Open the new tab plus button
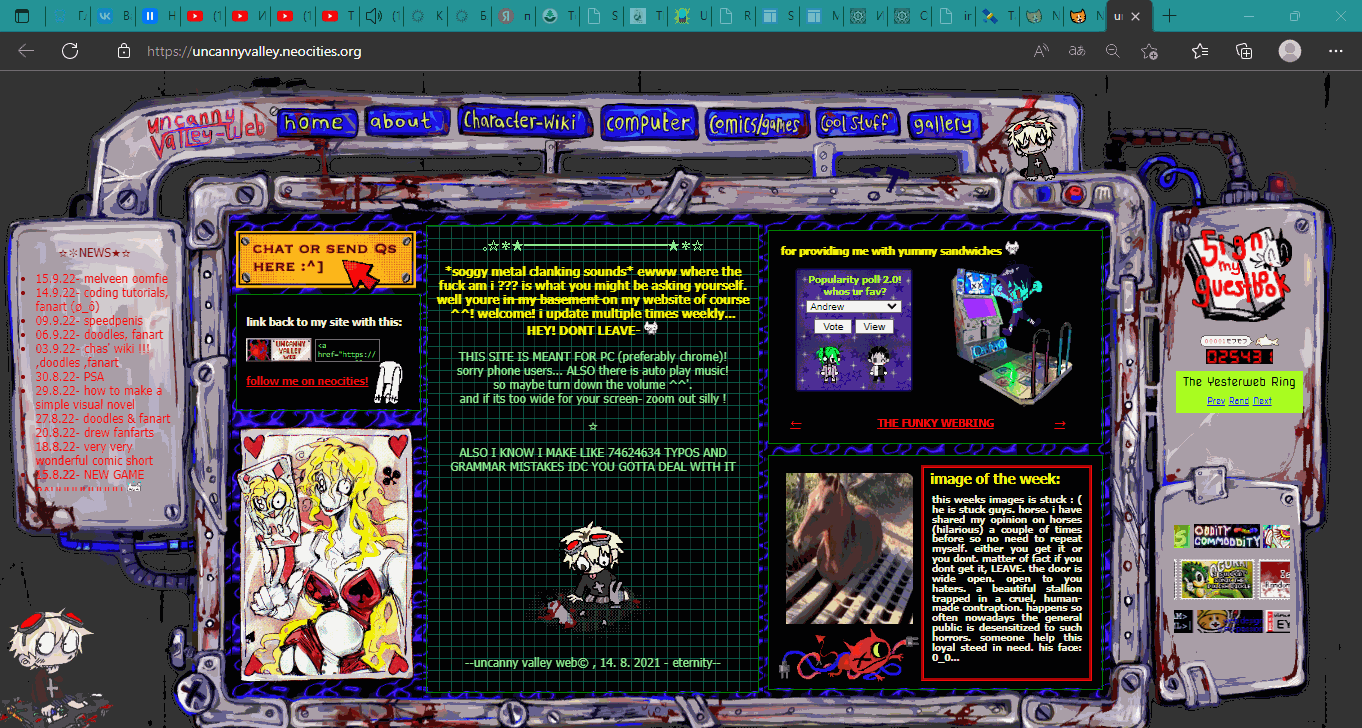 [x=1170, y=16]
